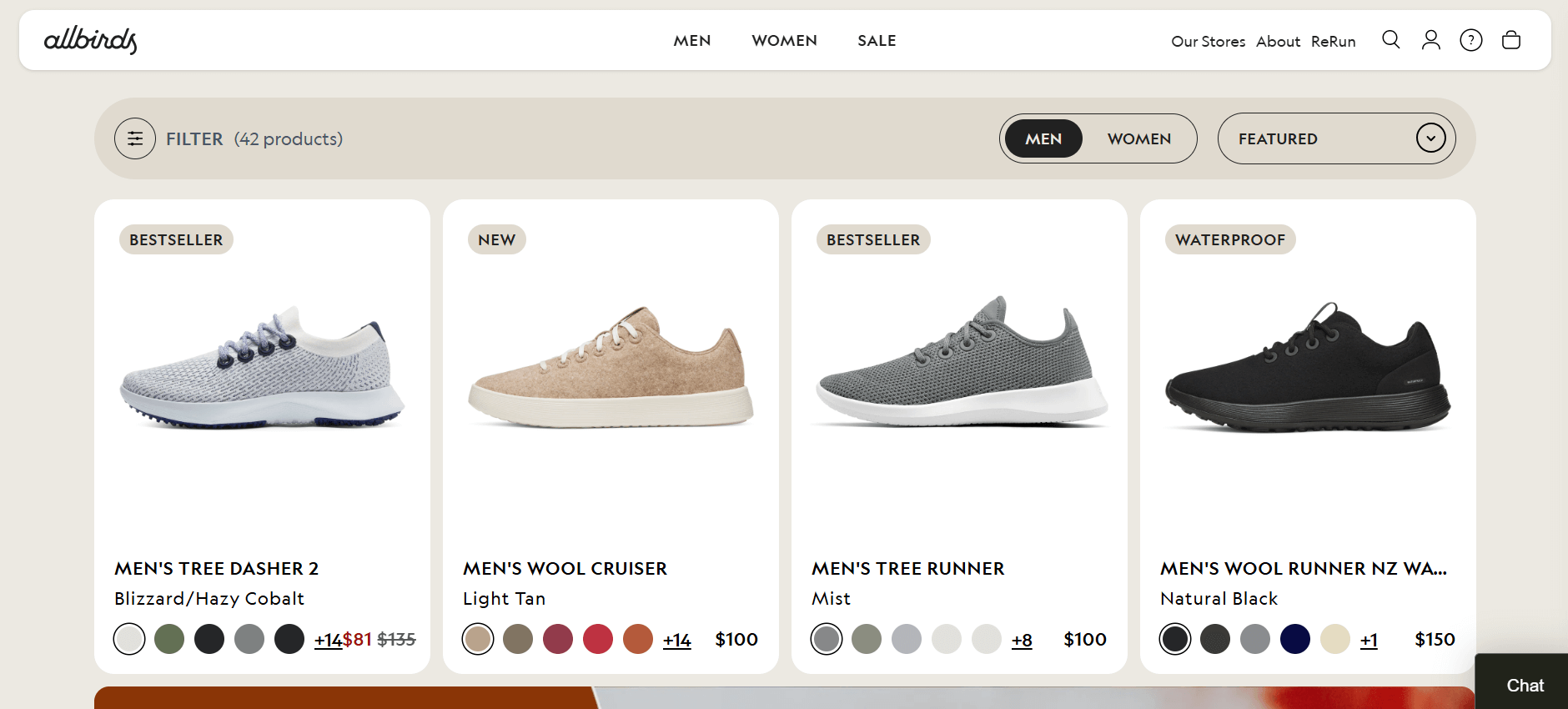This screenshot has height=709, width=1568.
Task: Open black Wool Runner NZ shoe image
Action: coord(1308,367)
